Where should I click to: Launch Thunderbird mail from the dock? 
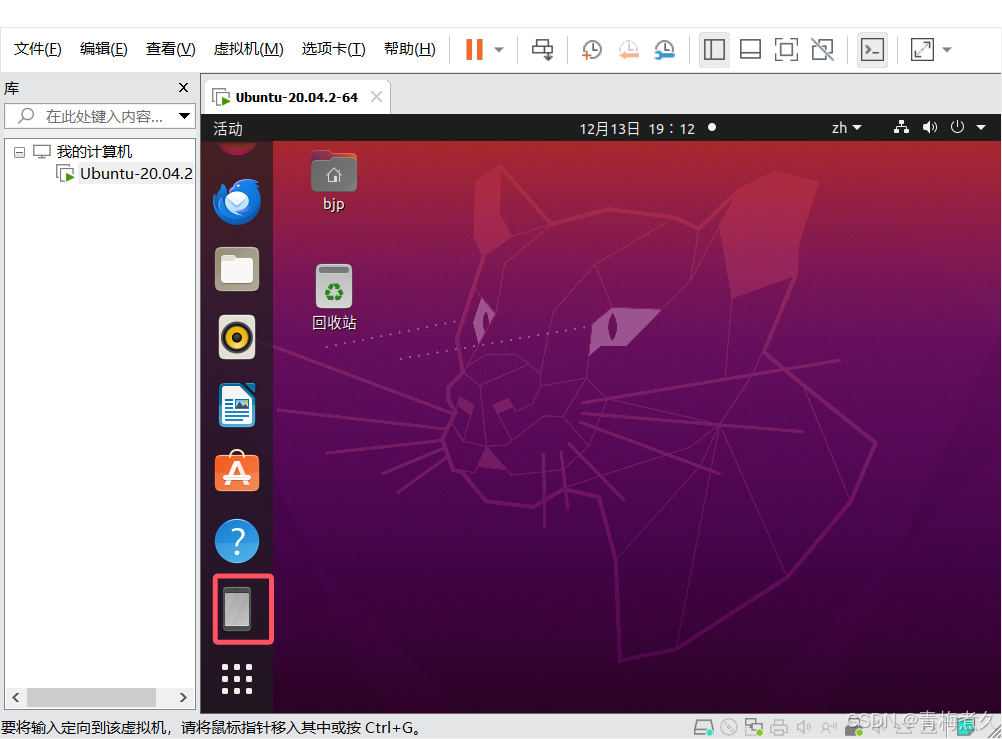point(237,201)
